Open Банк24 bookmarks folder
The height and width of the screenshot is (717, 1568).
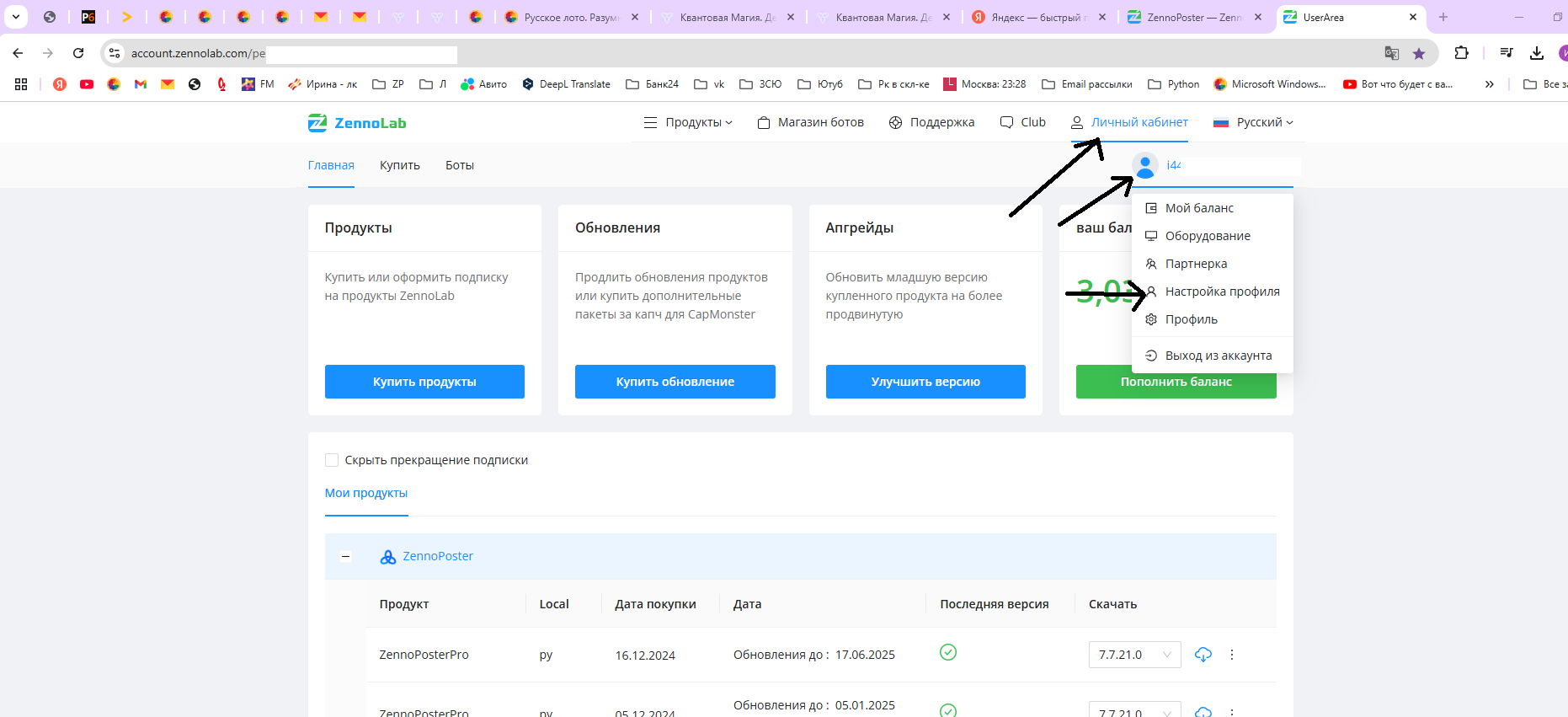point(653,84)
